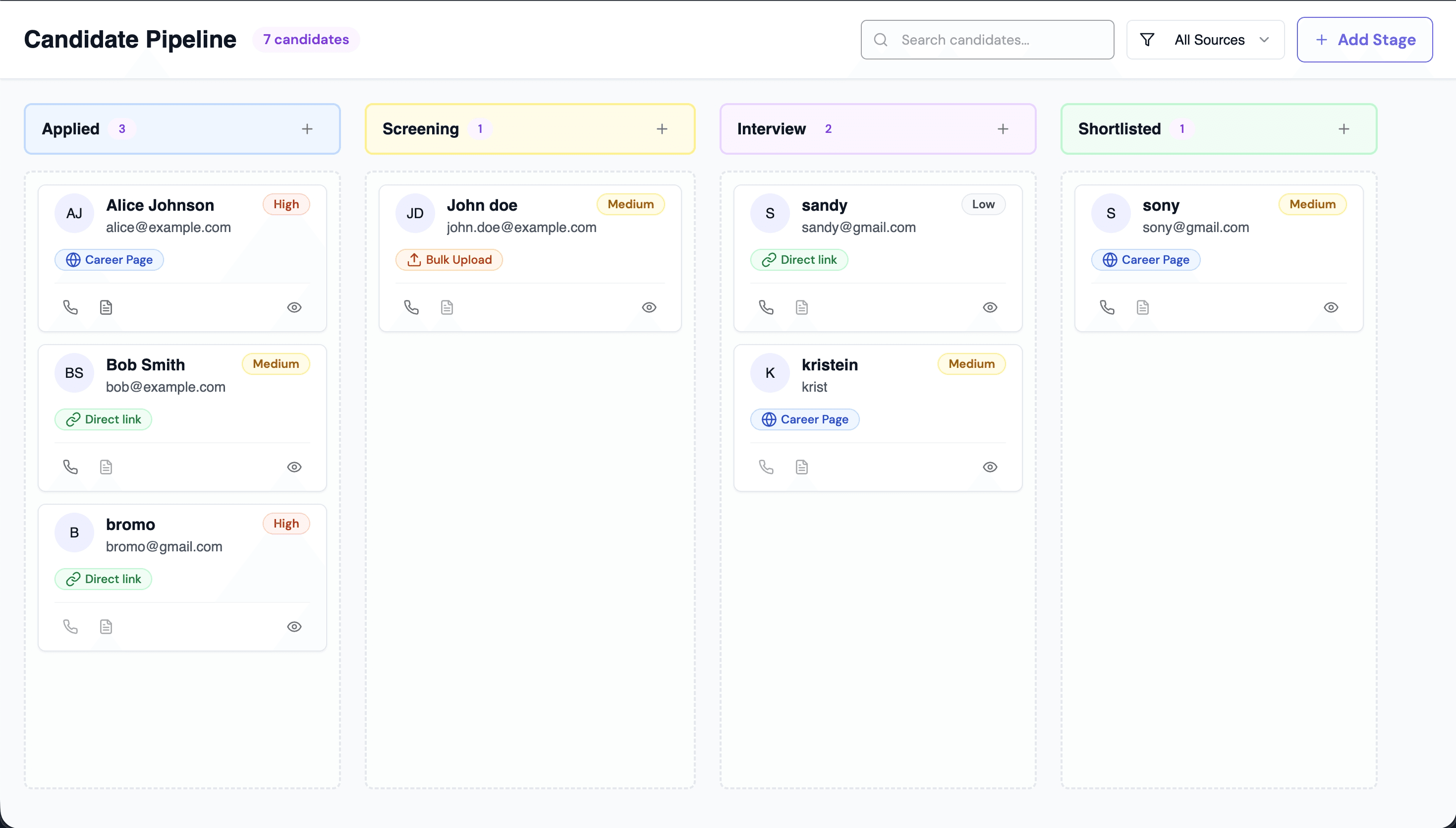The image size is (1456, 828).
Task: Open the All Sources dropdown
Action: [x=1209, y=39]
